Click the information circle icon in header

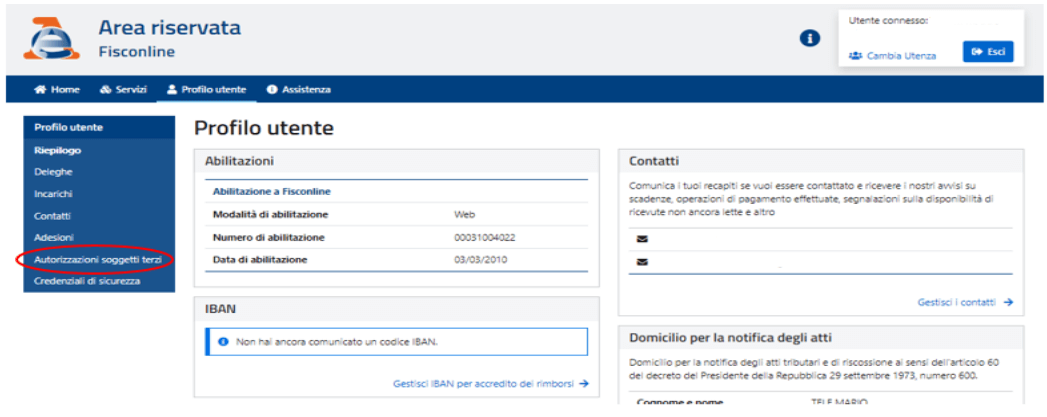[810, 38]
